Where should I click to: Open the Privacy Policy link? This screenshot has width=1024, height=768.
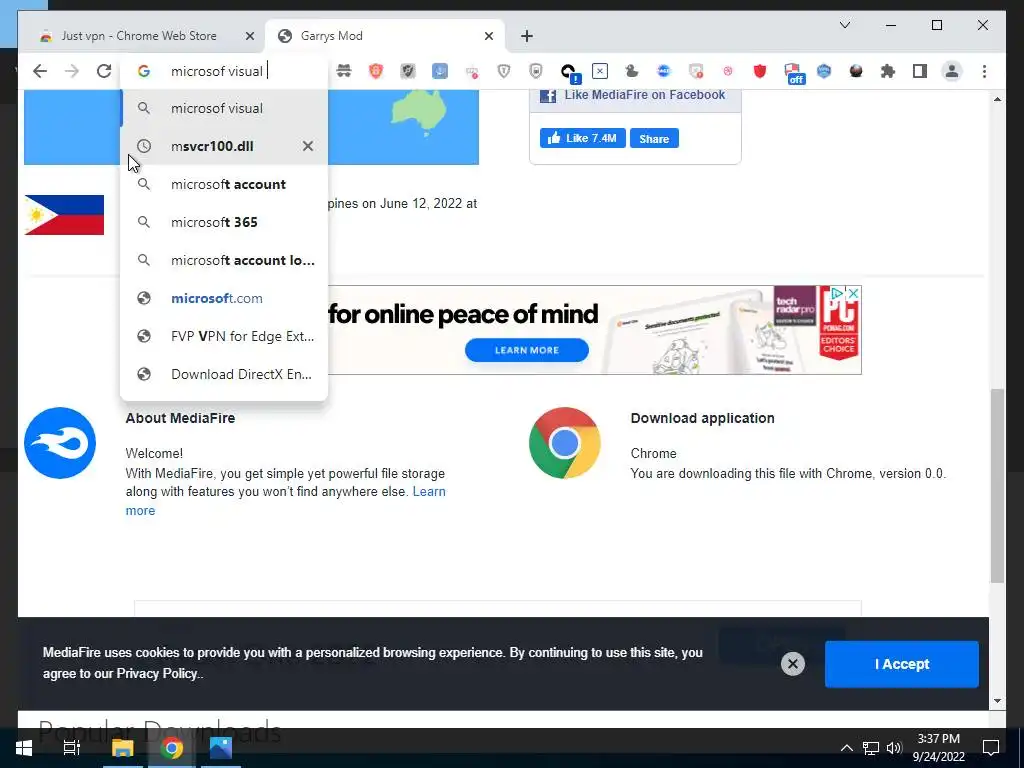coord(157,674)
